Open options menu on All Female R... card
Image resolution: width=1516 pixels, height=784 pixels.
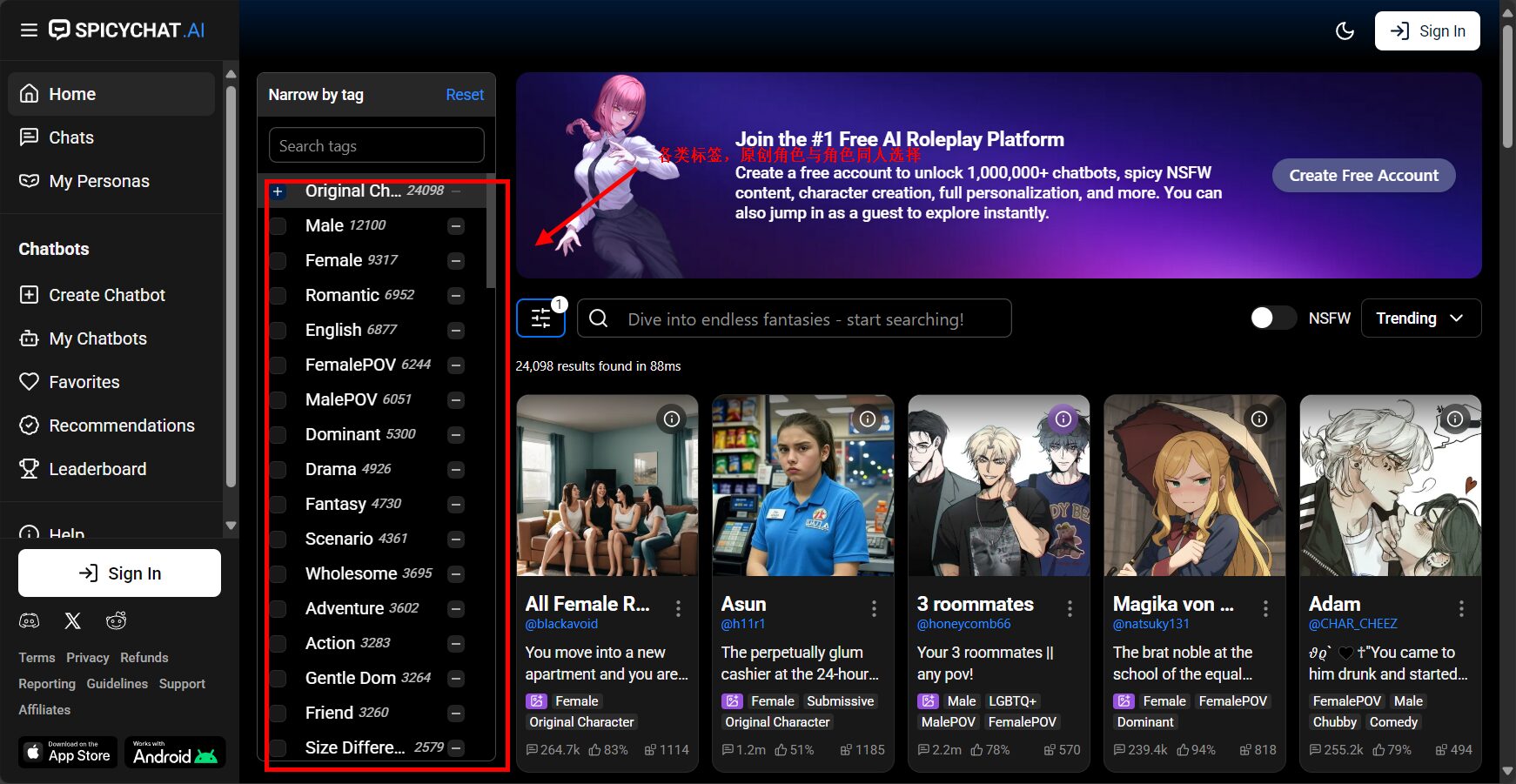[678, 609]
